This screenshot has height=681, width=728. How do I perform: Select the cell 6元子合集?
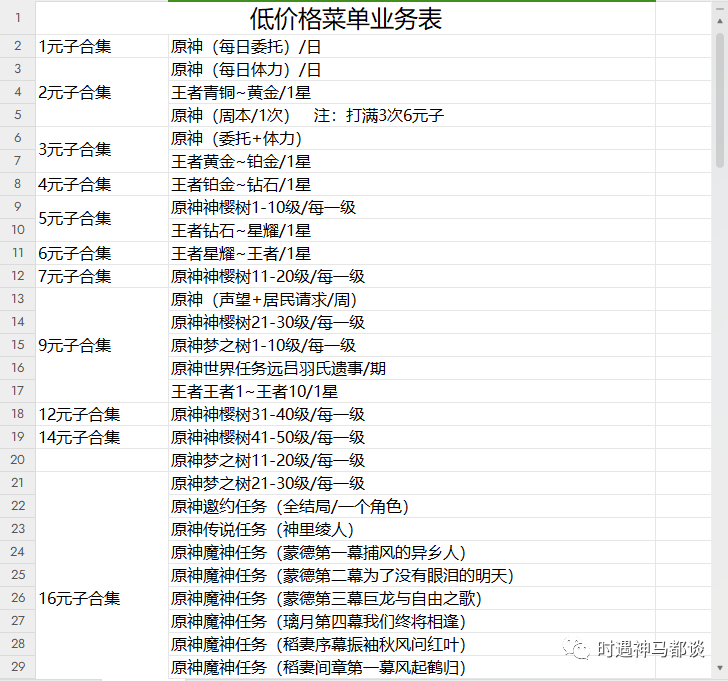pos(102,253)
